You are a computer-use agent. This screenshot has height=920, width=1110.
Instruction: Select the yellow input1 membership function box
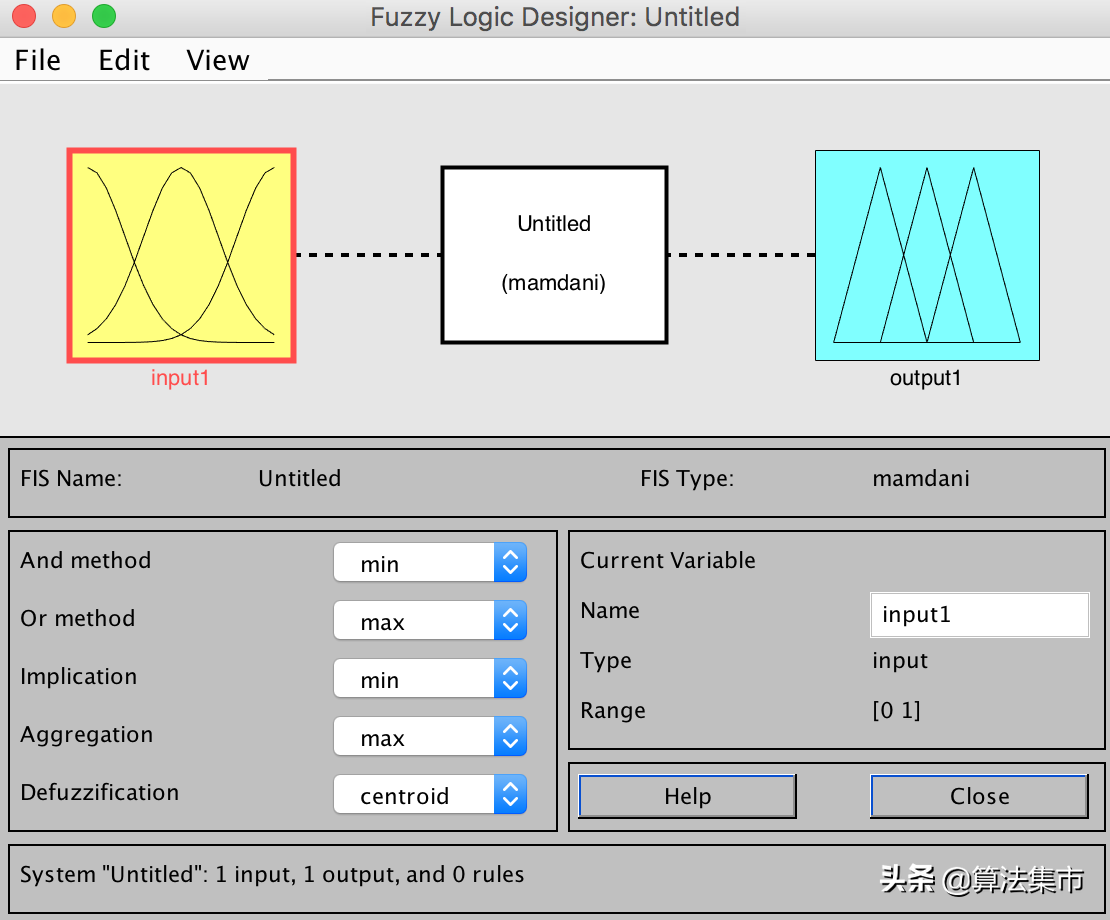(x=181, y=255)
